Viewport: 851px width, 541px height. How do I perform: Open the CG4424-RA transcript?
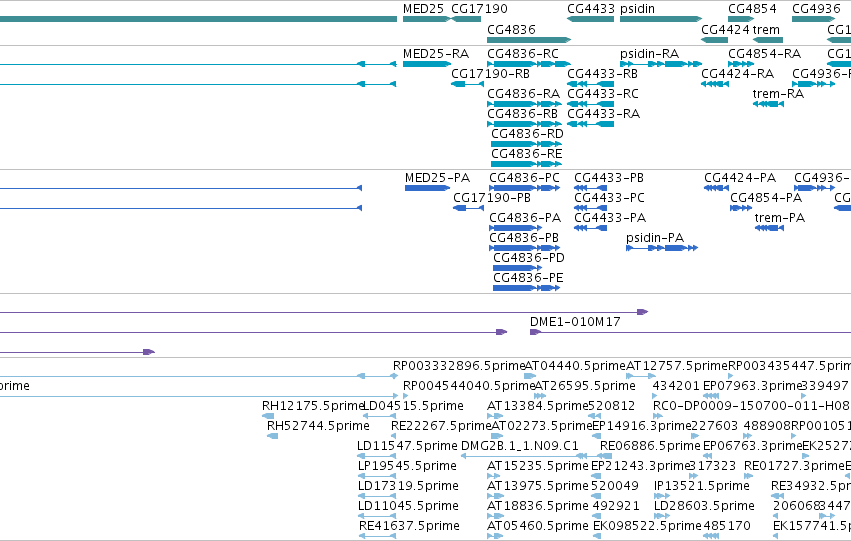[714, 84]
